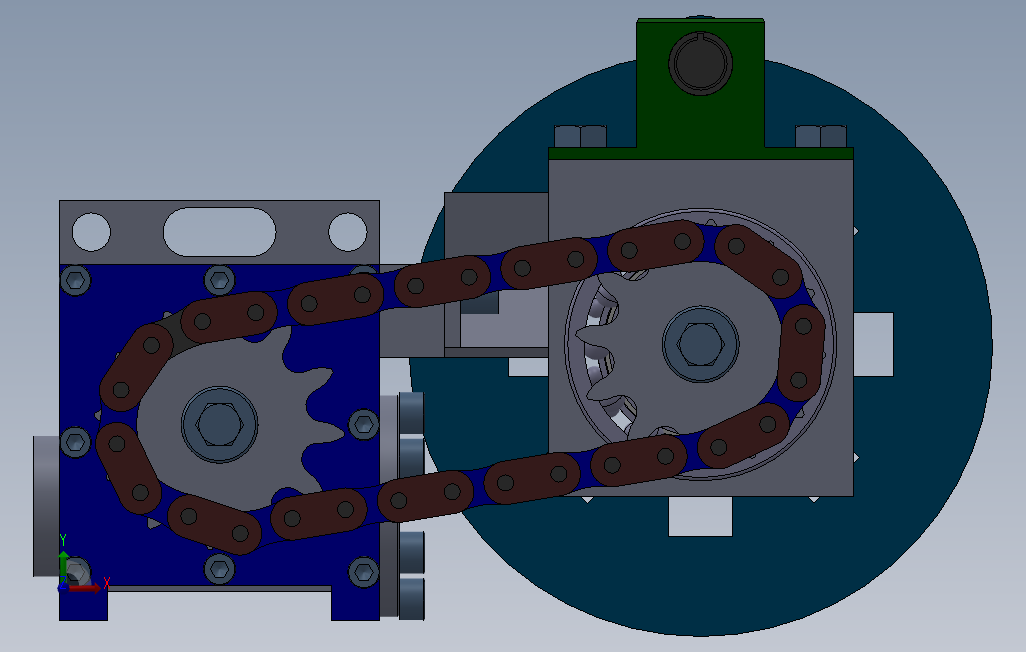Select the keyed shaft bore in the green bearing block
1026x652 pixels.
point(700,63)
